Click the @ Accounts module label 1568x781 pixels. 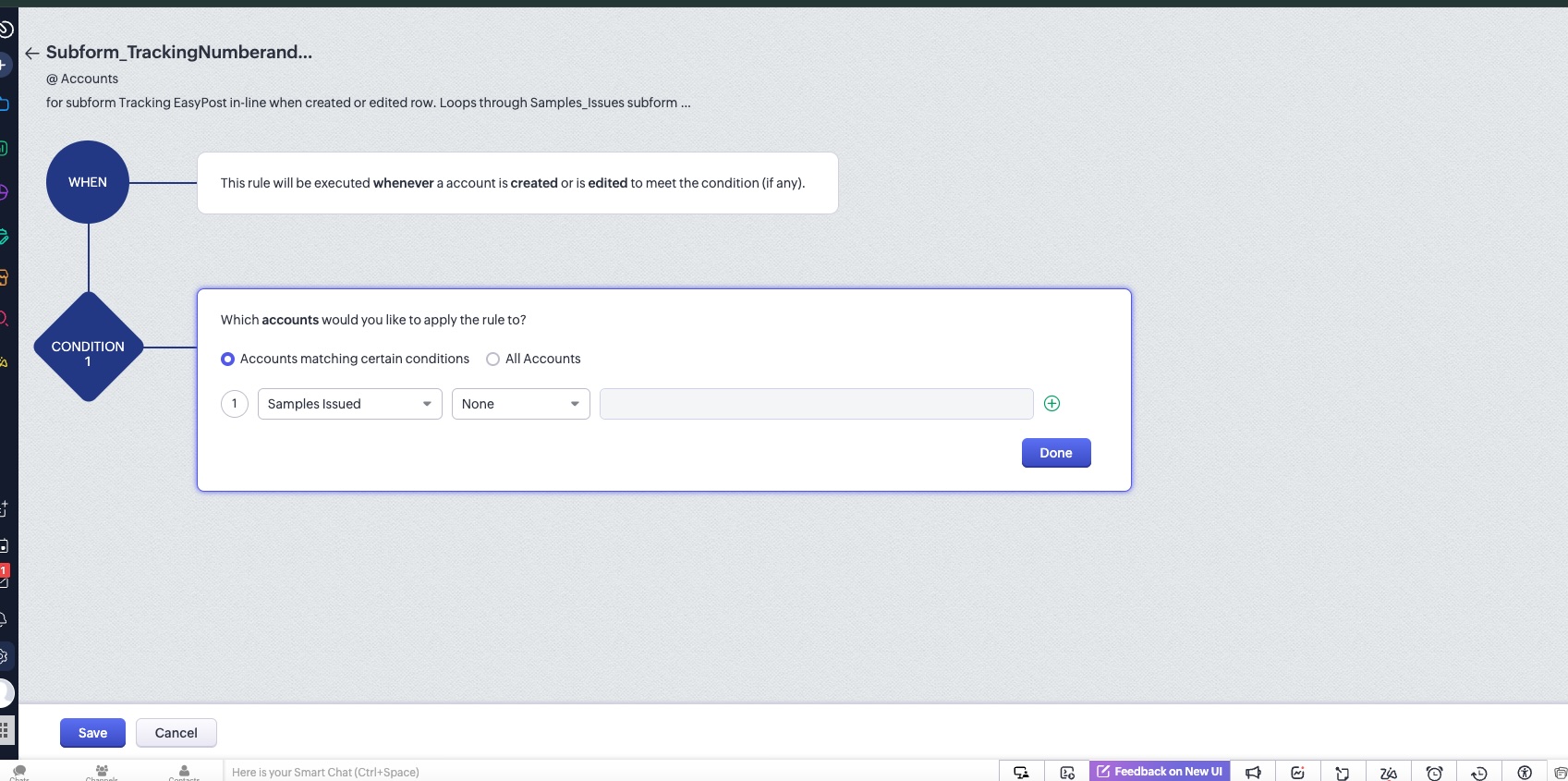click(x=82, y=79)
